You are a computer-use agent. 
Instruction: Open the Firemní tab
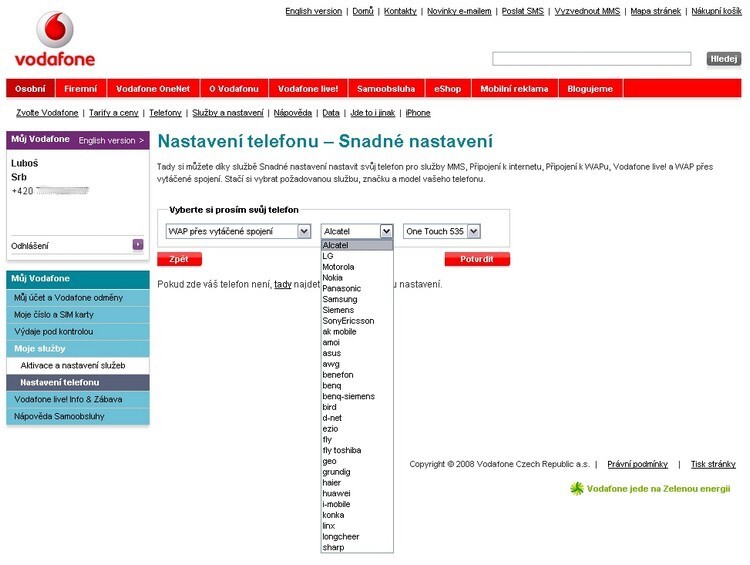tap(80, 89)
